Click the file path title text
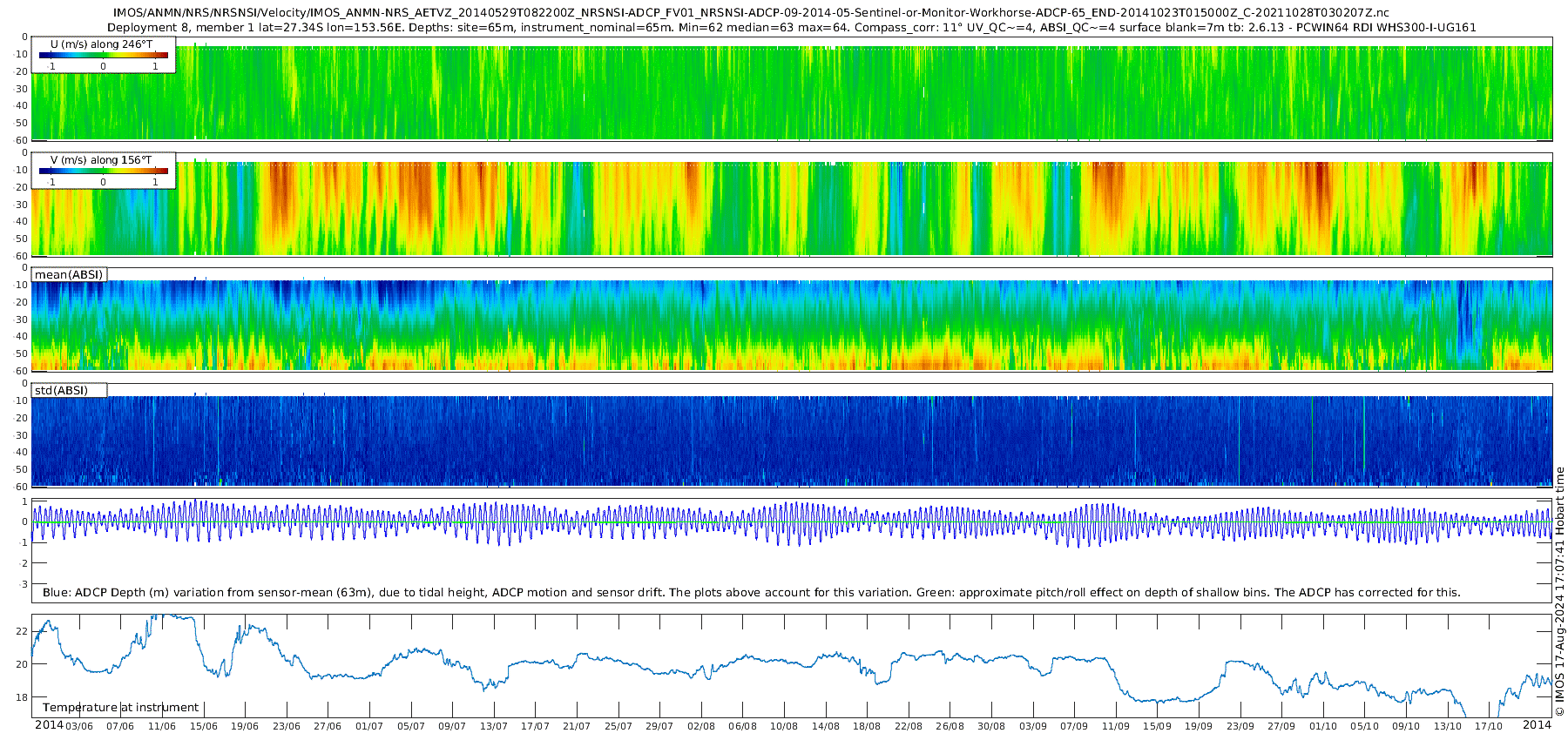This screenshot has height=740, width=1568. coord(751,13)
